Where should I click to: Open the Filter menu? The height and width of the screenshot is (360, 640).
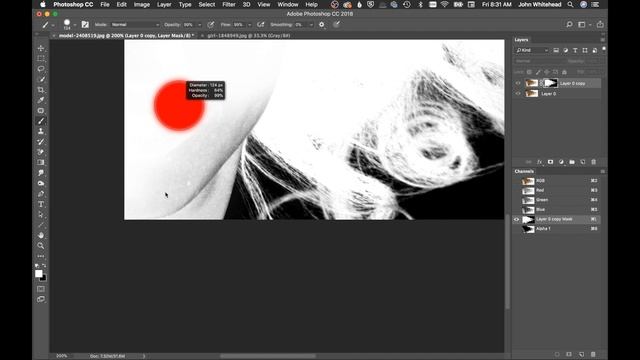229,4
